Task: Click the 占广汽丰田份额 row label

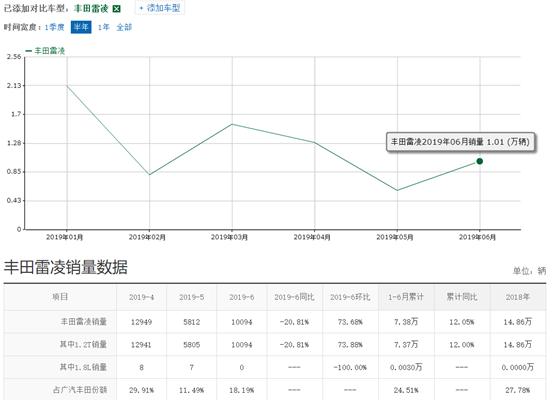Action: click(80, 390)
